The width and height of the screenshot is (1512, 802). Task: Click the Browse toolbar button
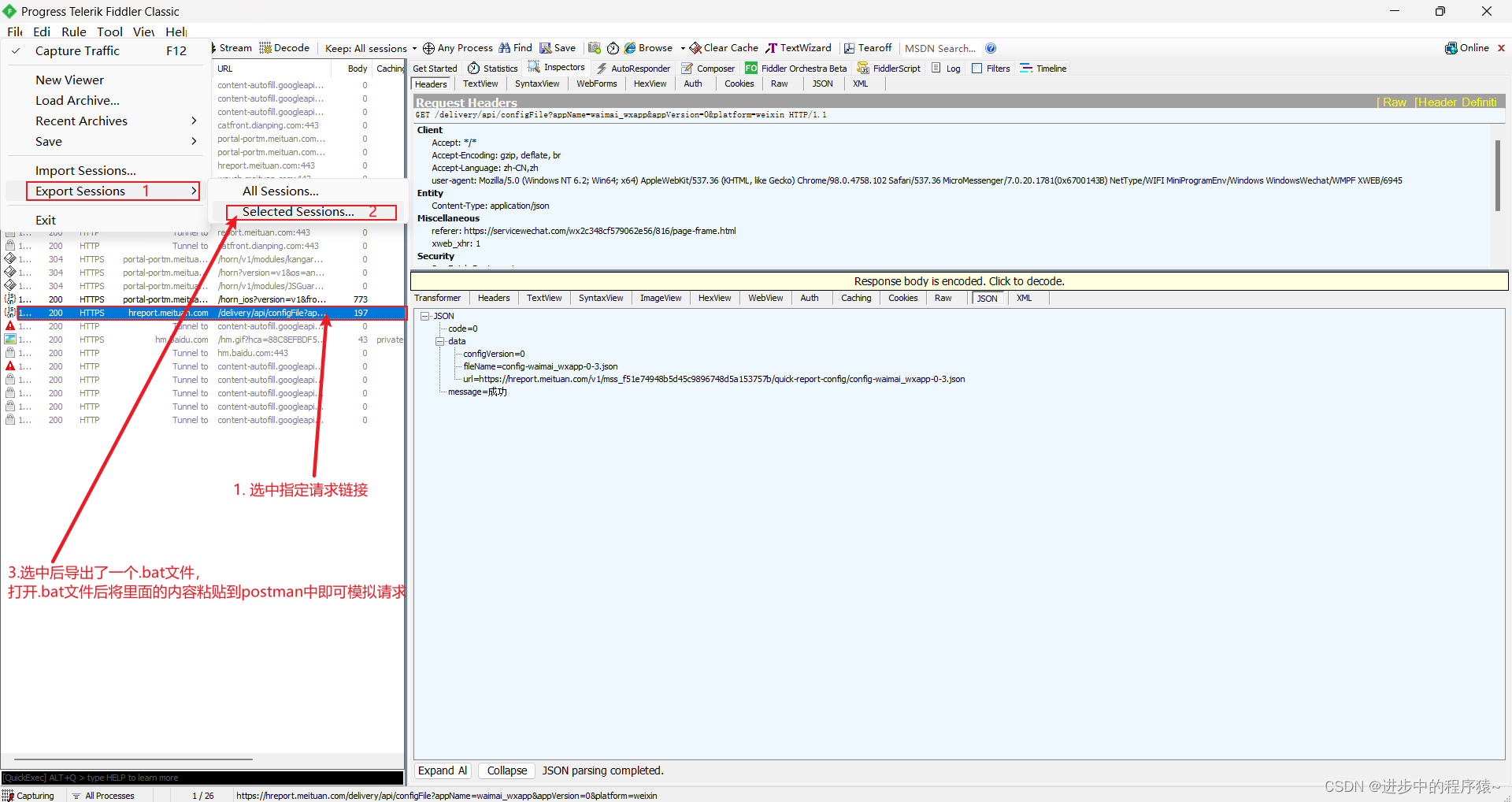click(649, 48)
